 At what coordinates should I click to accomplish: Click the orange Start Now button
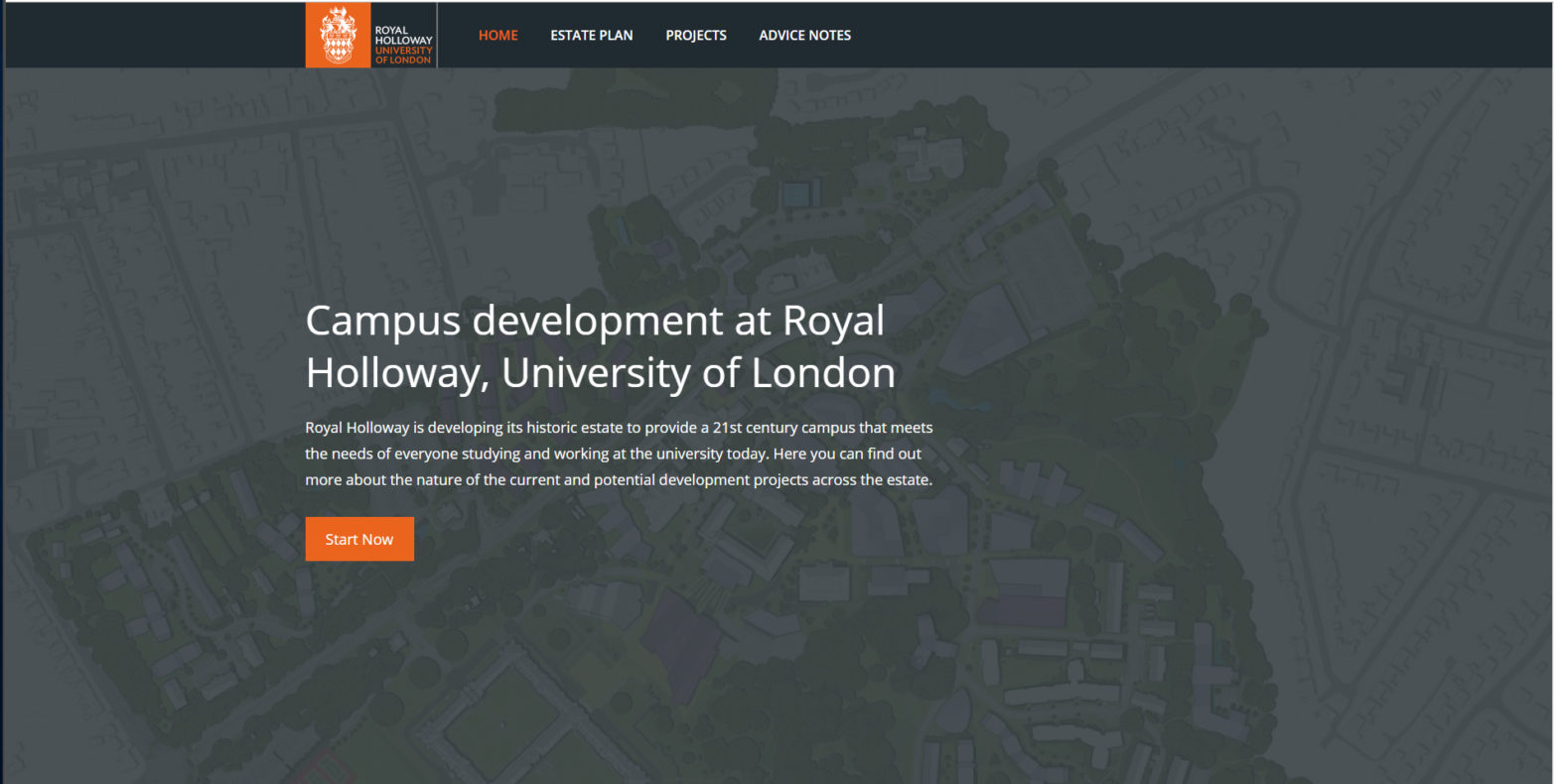click(359, 539)
